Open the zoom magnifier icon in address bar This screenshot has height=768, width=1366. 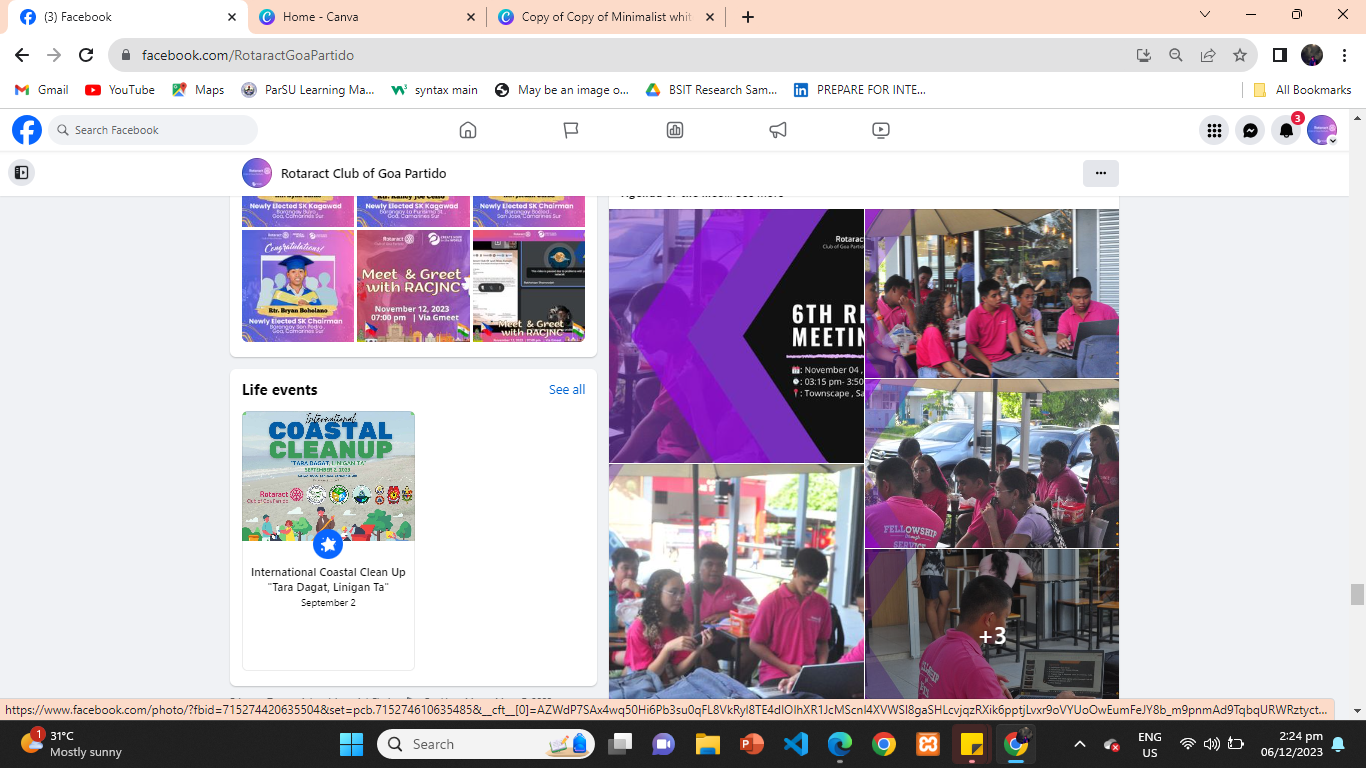[1176, 55]
